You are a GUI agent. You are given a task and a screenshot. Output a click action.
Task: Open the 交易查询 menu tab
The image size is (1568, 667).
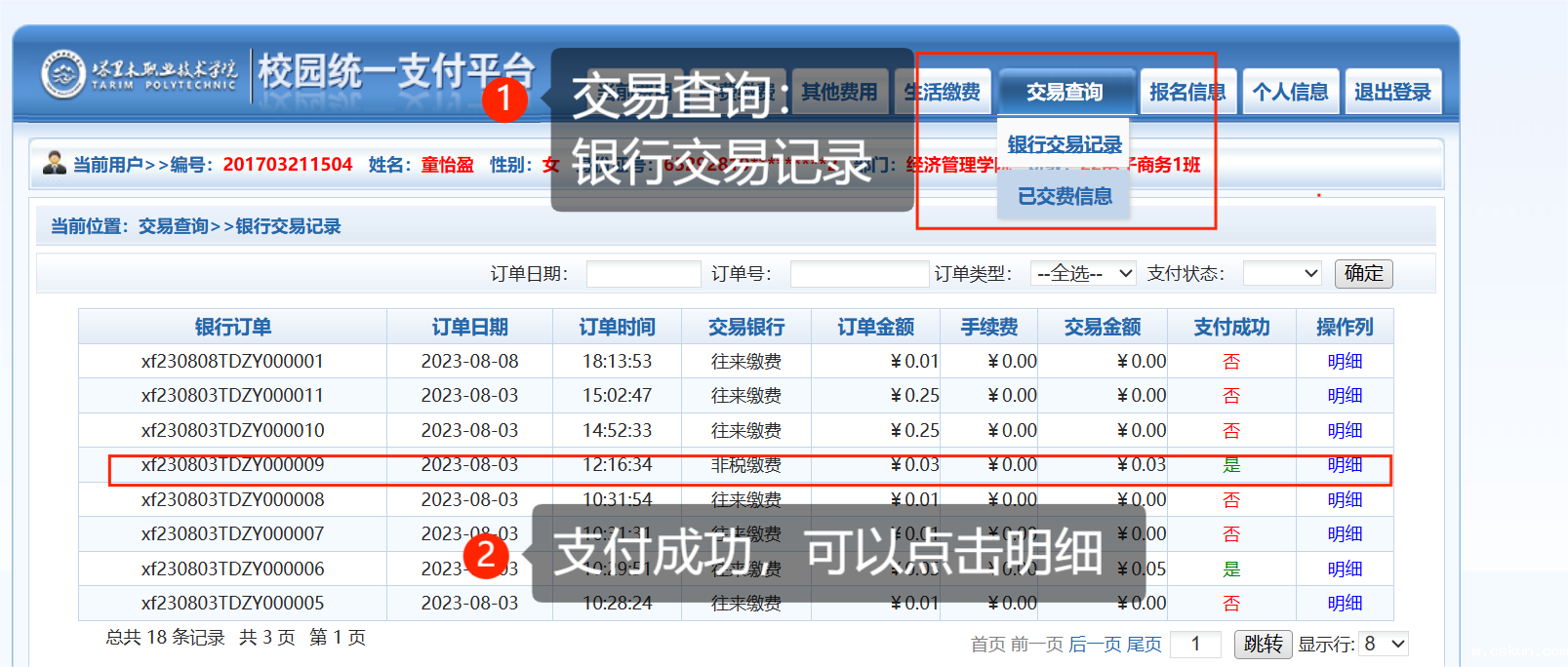(1065, 92)
